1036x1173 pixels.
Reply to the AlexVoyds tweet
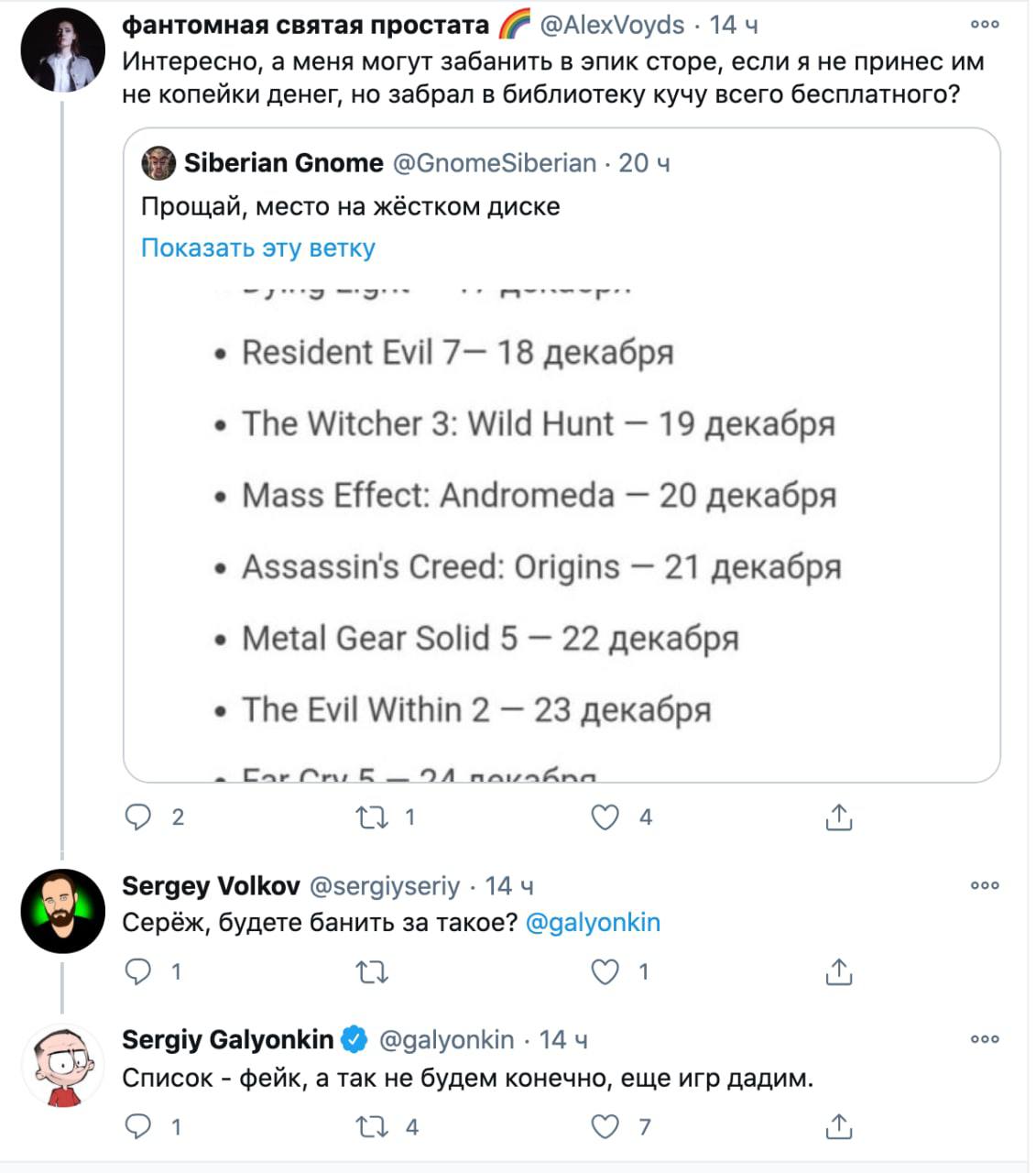(138, 817)
